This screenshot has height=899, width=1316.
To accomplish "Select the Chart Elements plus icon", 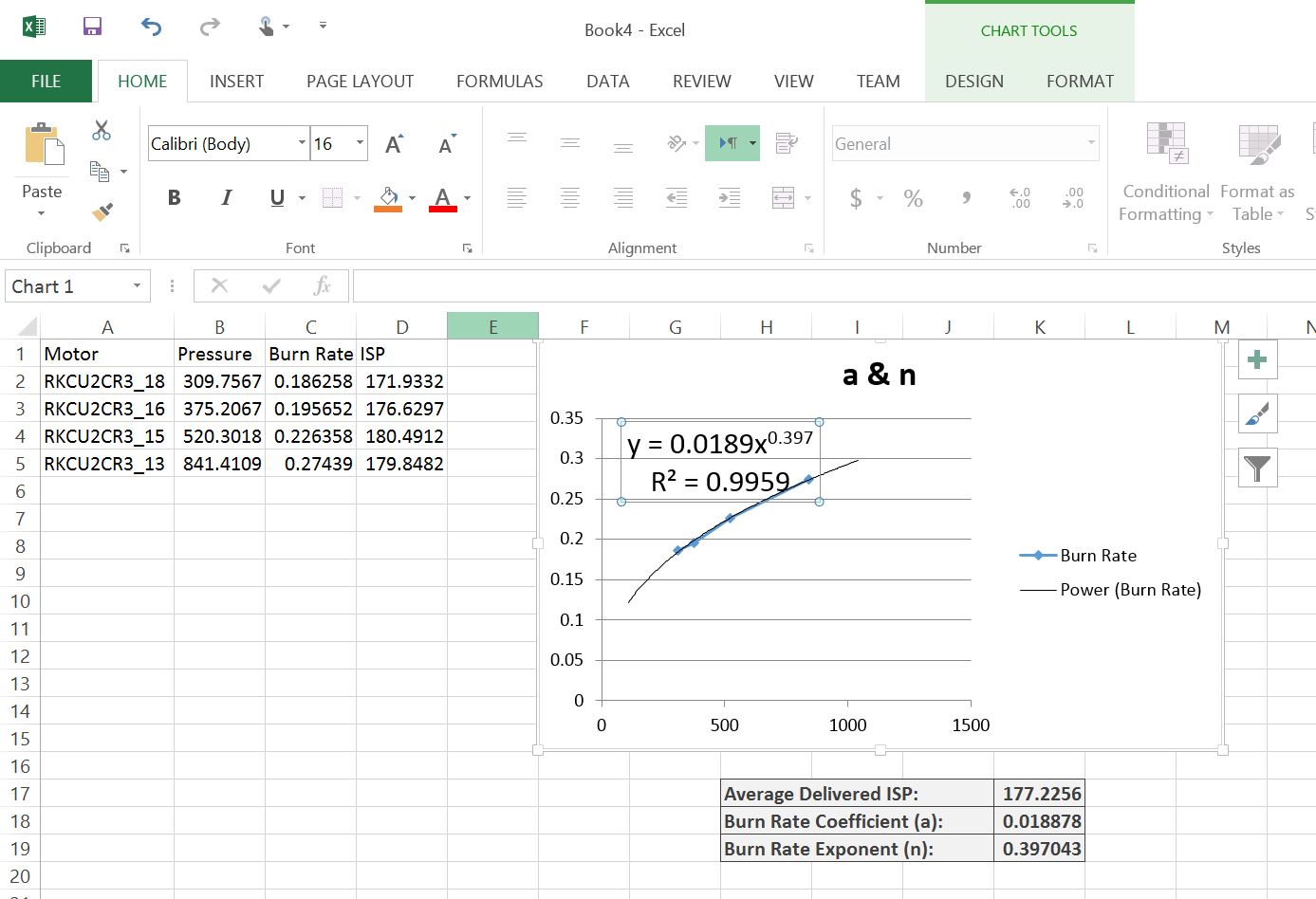I will coord(1257,358).
